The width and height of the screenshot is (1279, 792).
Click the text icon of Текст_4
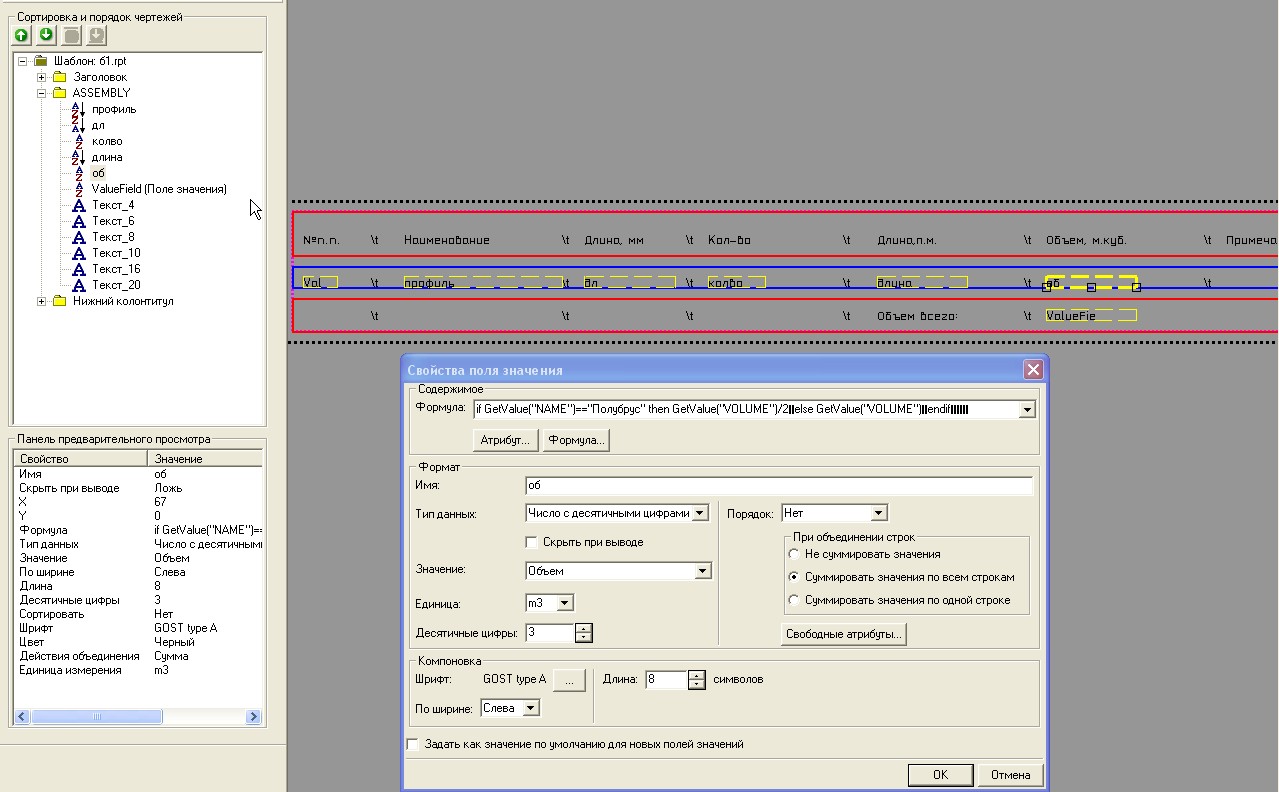point(79,205)
